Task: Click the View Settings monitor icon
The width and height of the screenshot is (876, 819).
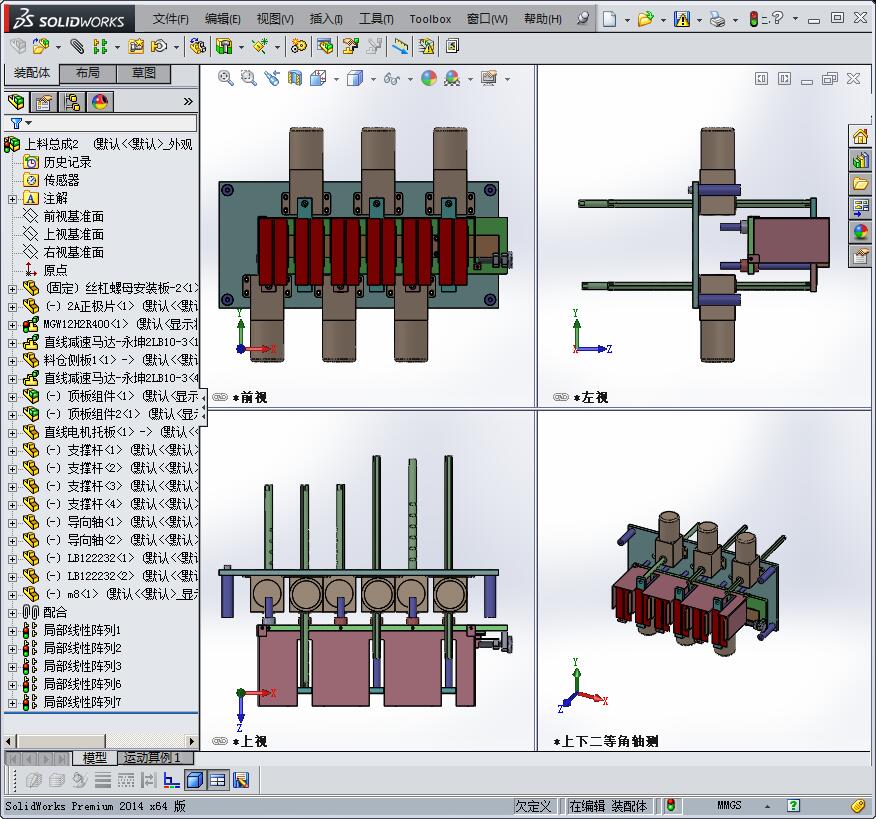Action: point(489,78)
